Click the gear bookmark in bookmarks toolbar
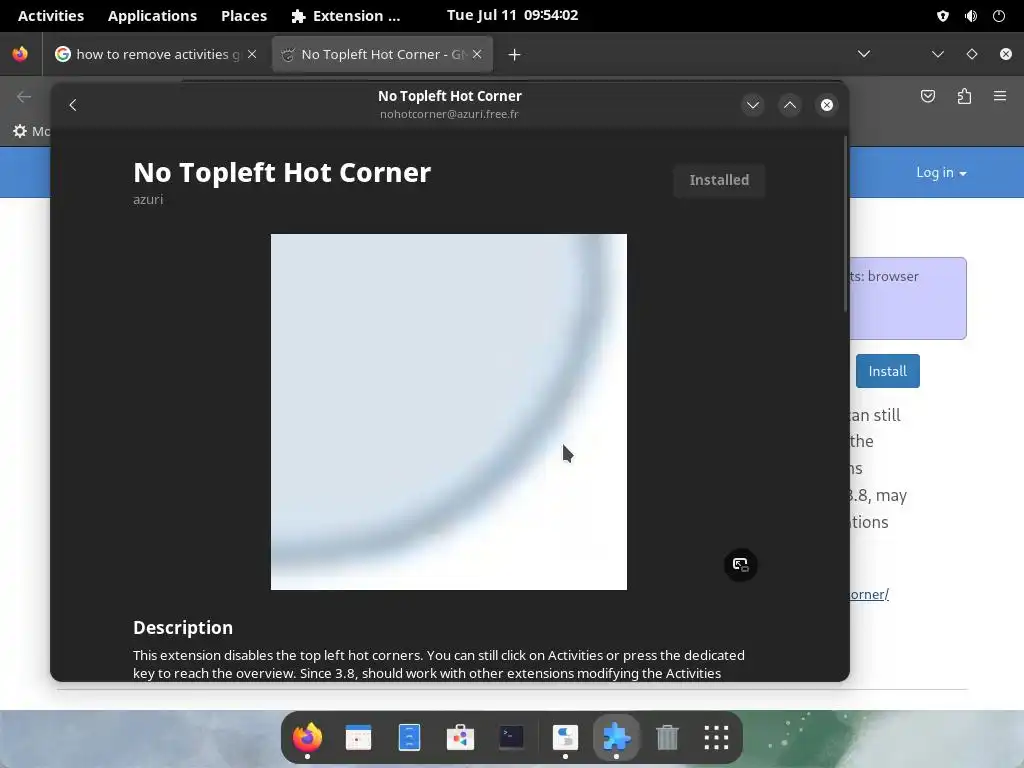This screenshot has height=768, width=1024. tap(20, 131)
